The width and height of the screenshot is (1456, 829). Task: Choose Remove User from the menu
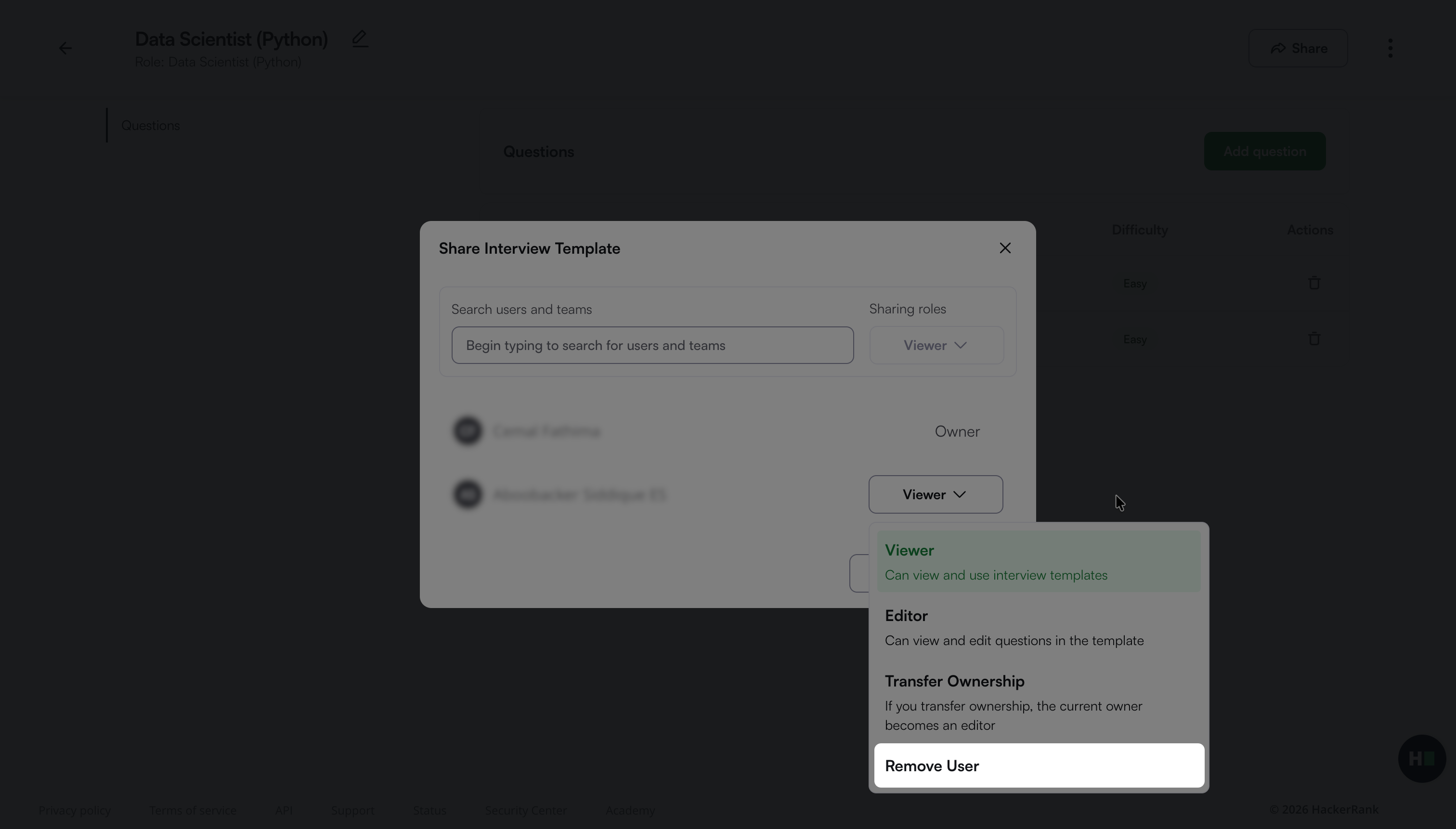1039,766
